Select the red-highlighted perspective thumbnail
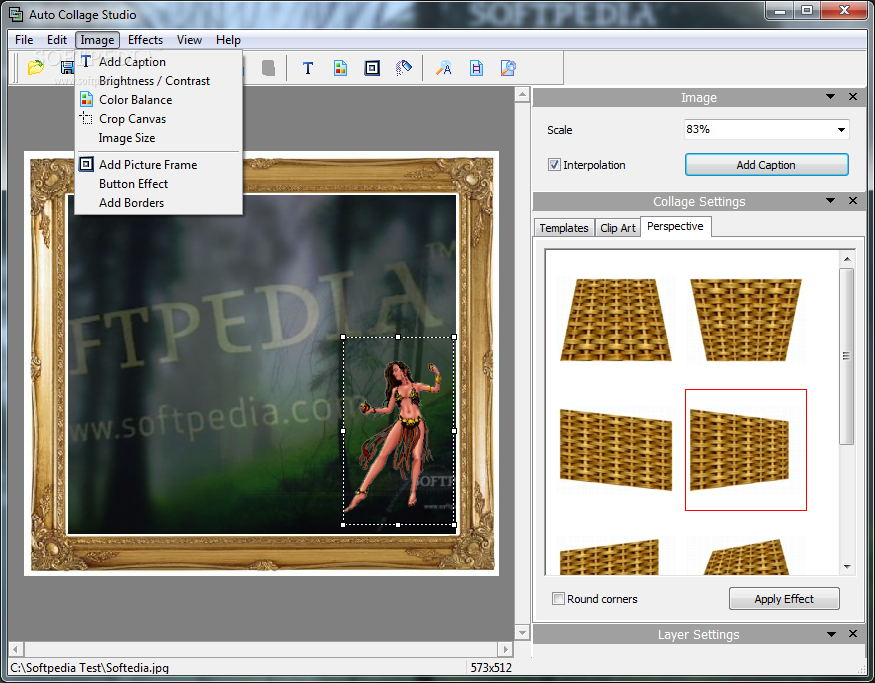The image size is (875, 683). point(746,450)
